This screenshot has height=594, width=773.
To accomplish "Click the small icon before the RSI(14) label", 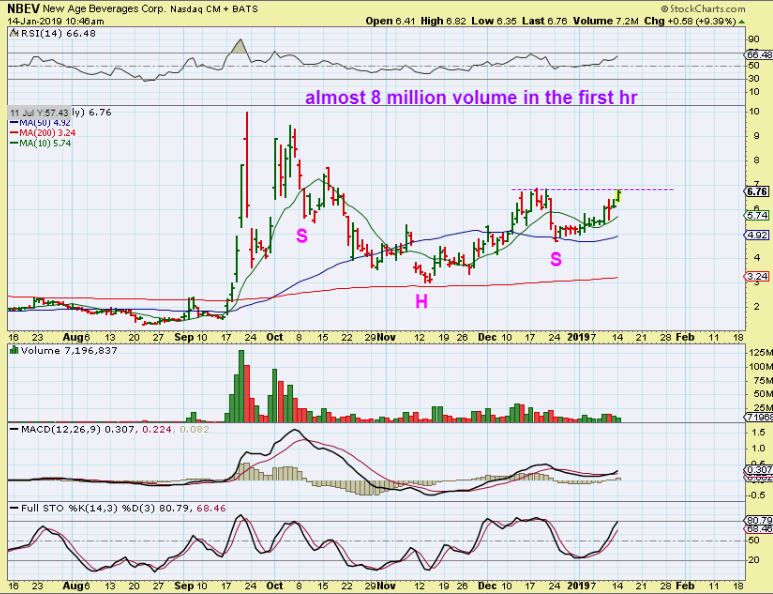I will [14, 34].
